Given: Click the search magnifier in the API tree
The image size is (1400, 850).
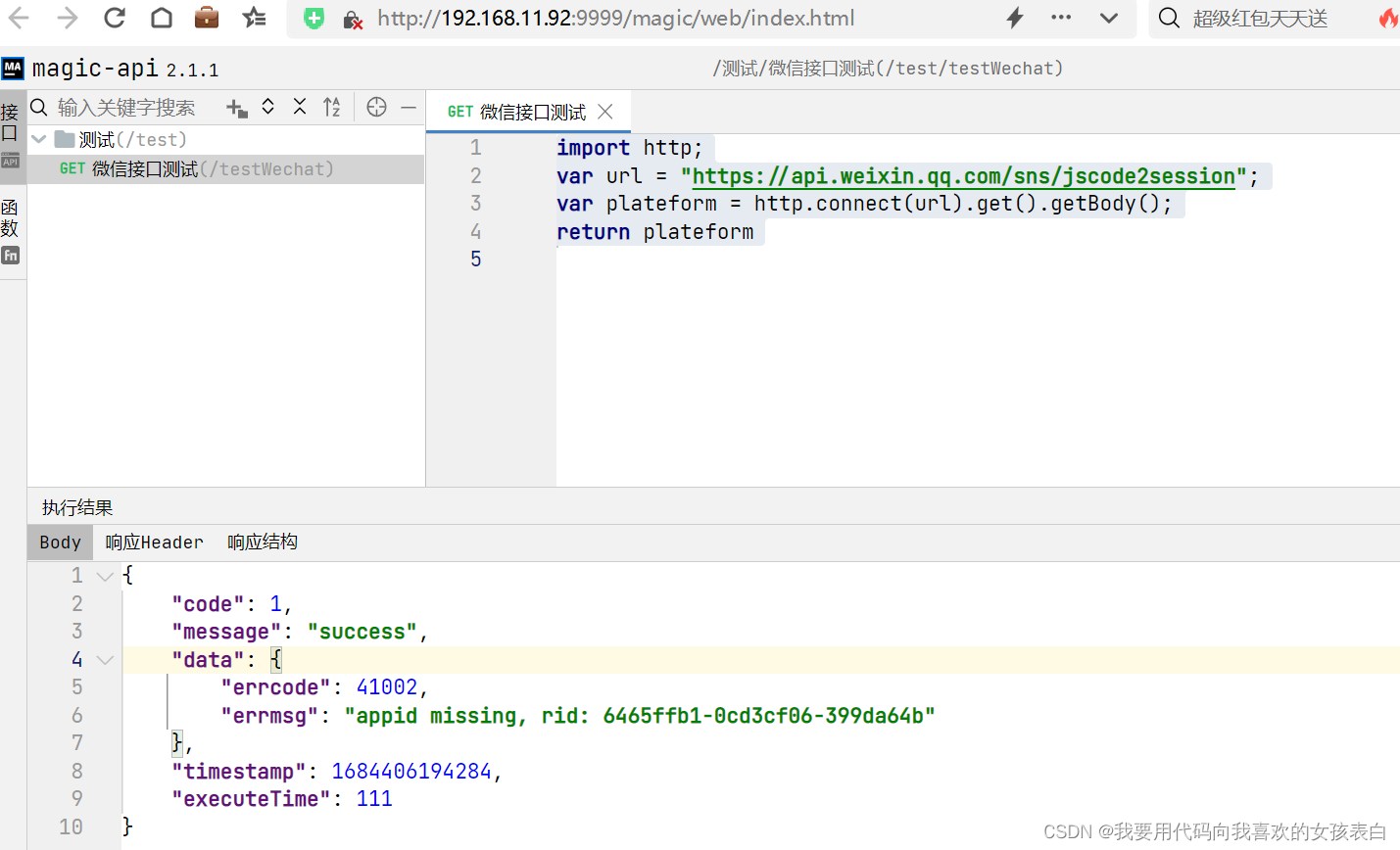Looking at the screenshot, I should (39, 107).
